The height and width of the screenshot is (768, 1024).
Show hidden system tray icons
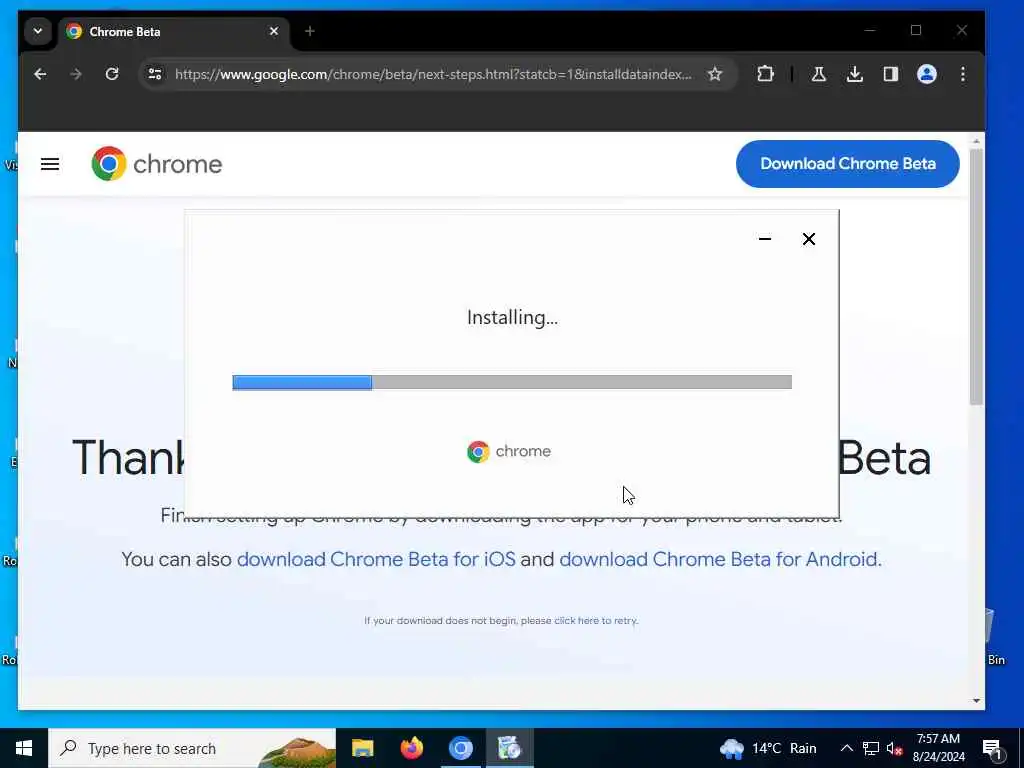[846, 748]
